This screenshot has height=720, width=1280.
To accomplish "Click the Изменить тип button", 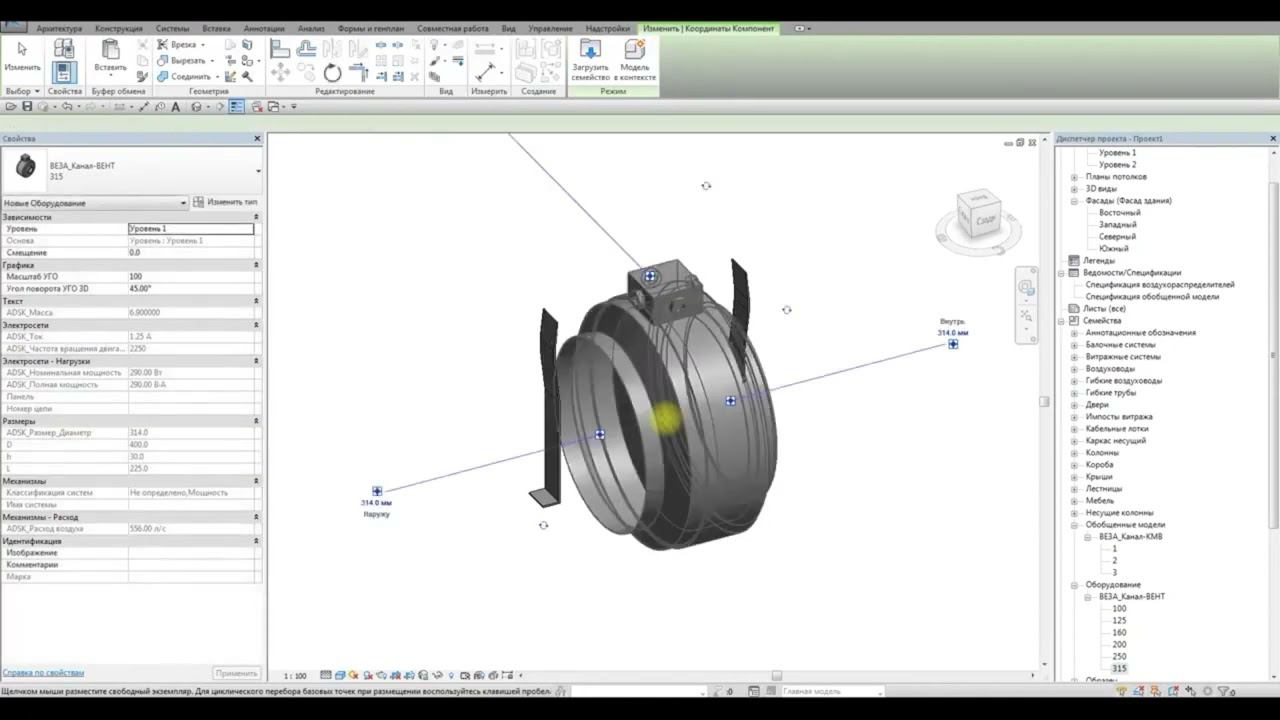I will [225, 203].
